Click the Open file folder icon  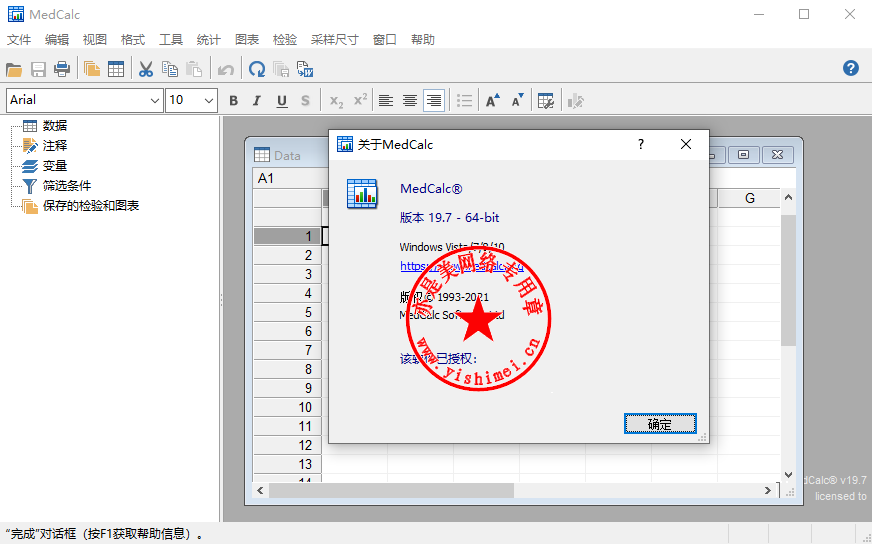click(x=14, y=70)
